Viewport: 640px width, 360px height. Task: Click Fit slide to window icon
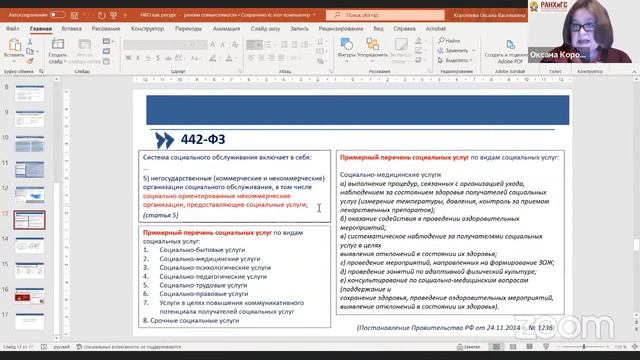pos(635,347)
